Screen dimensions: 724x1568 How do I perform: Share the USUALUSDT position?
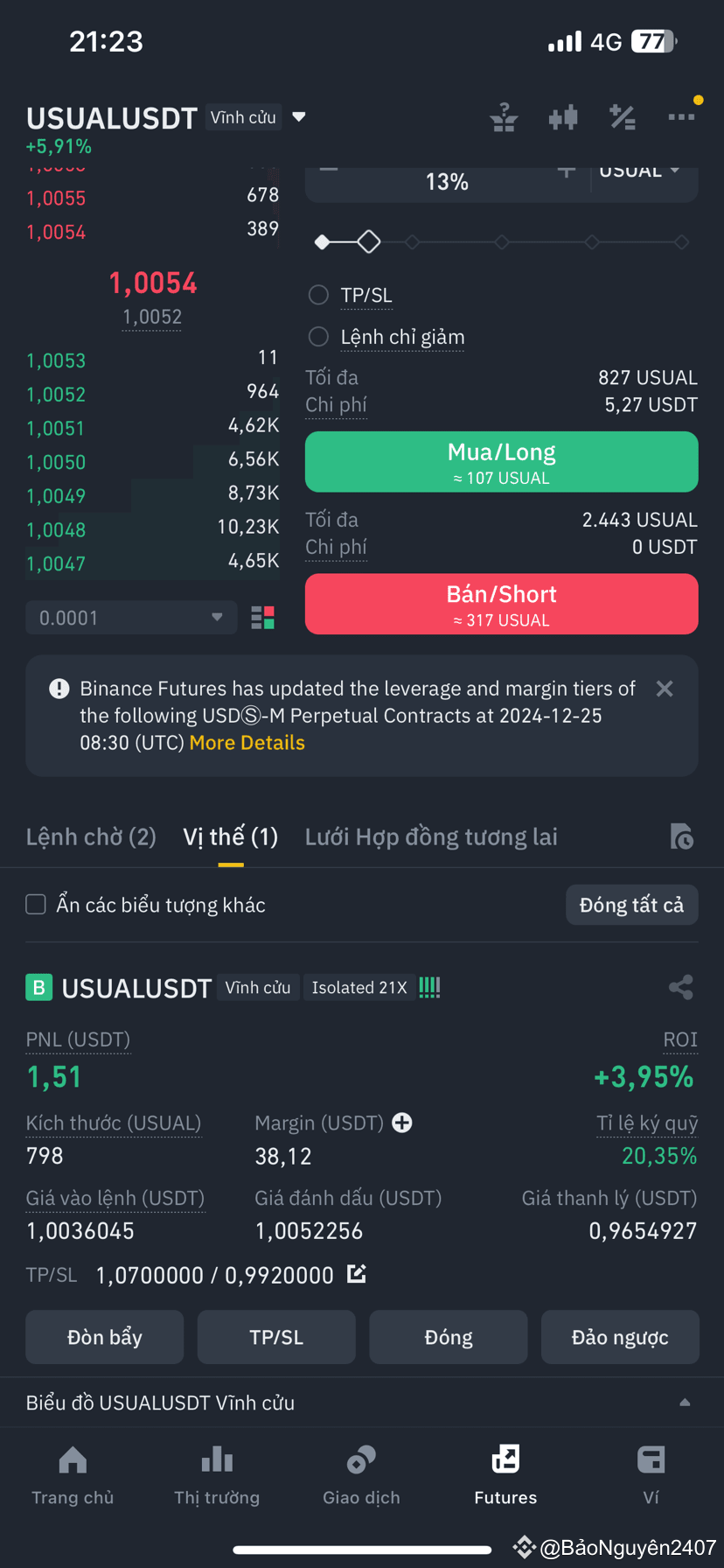click(x=681, y=986)
